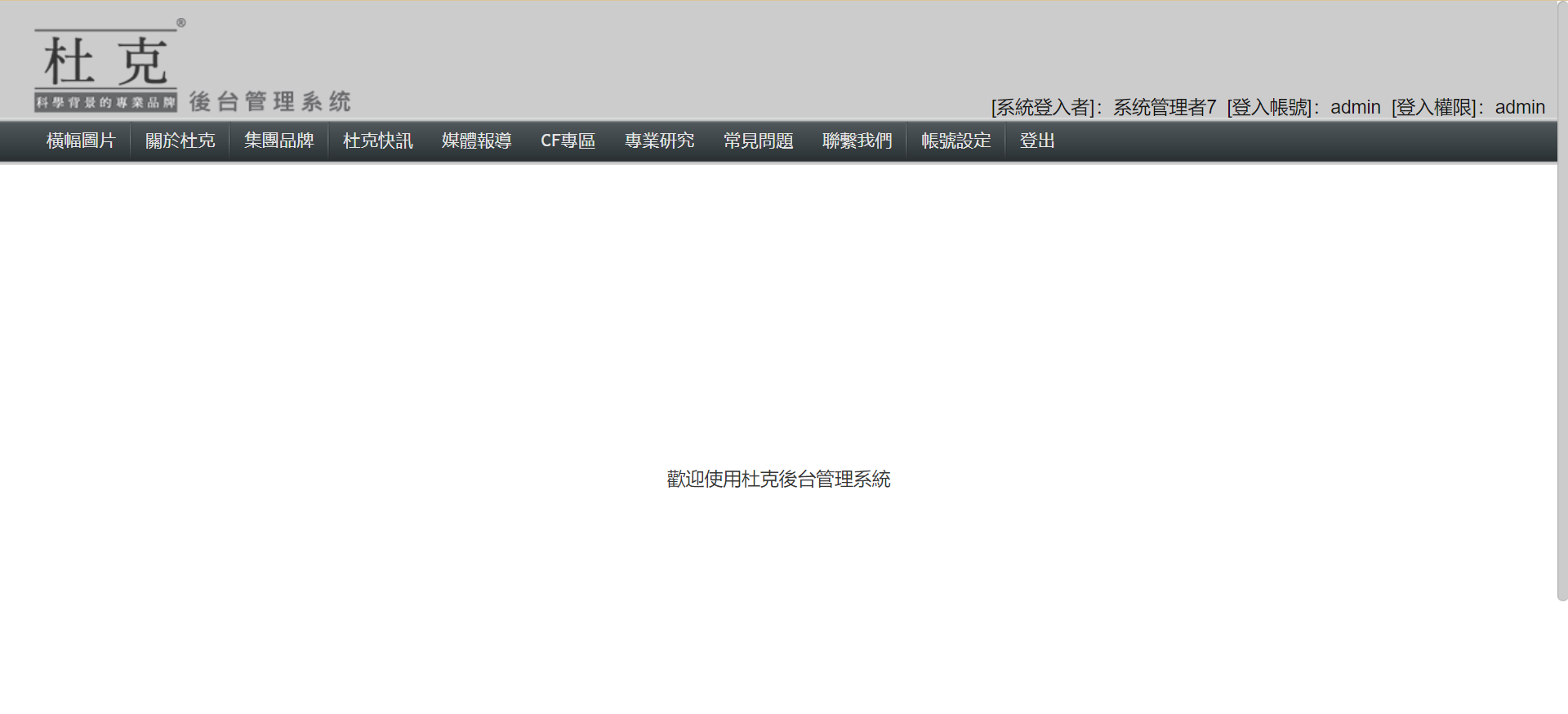Viewport: 1568px width, 714px height.
Task: Open 媒體報導 in the nav bar
Action: coord(476,141)
